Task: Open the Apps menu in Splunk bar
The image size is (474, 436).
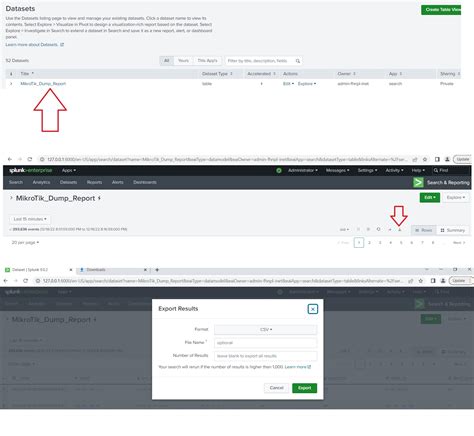Action: pyautogui.click(x=69, y=170)
